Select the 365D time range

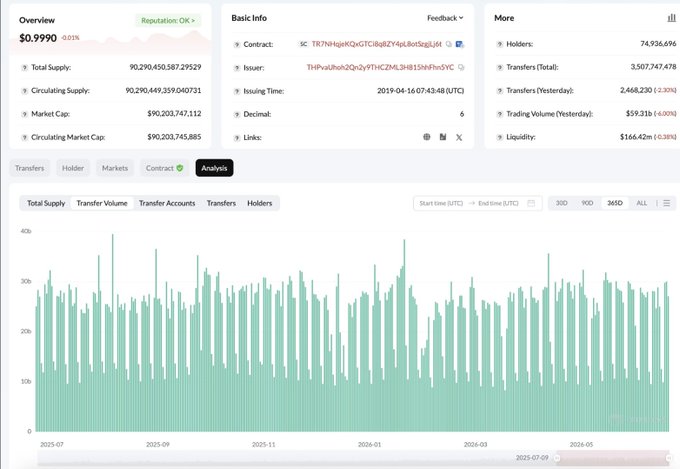pyautogui.click(x=615, y=203)
